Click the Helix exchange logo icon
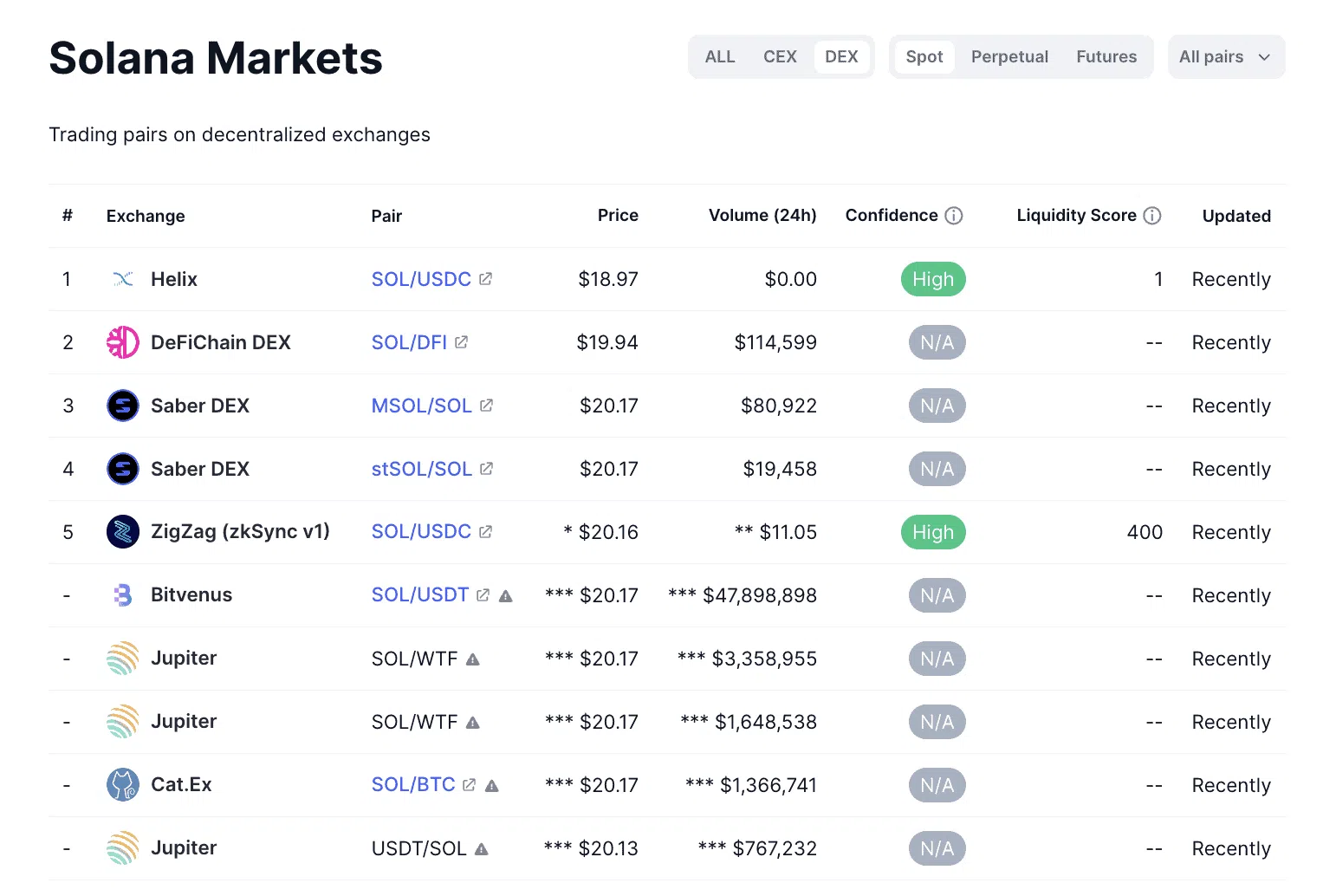Screen dimensions: 1336x896 pos(123,279)
